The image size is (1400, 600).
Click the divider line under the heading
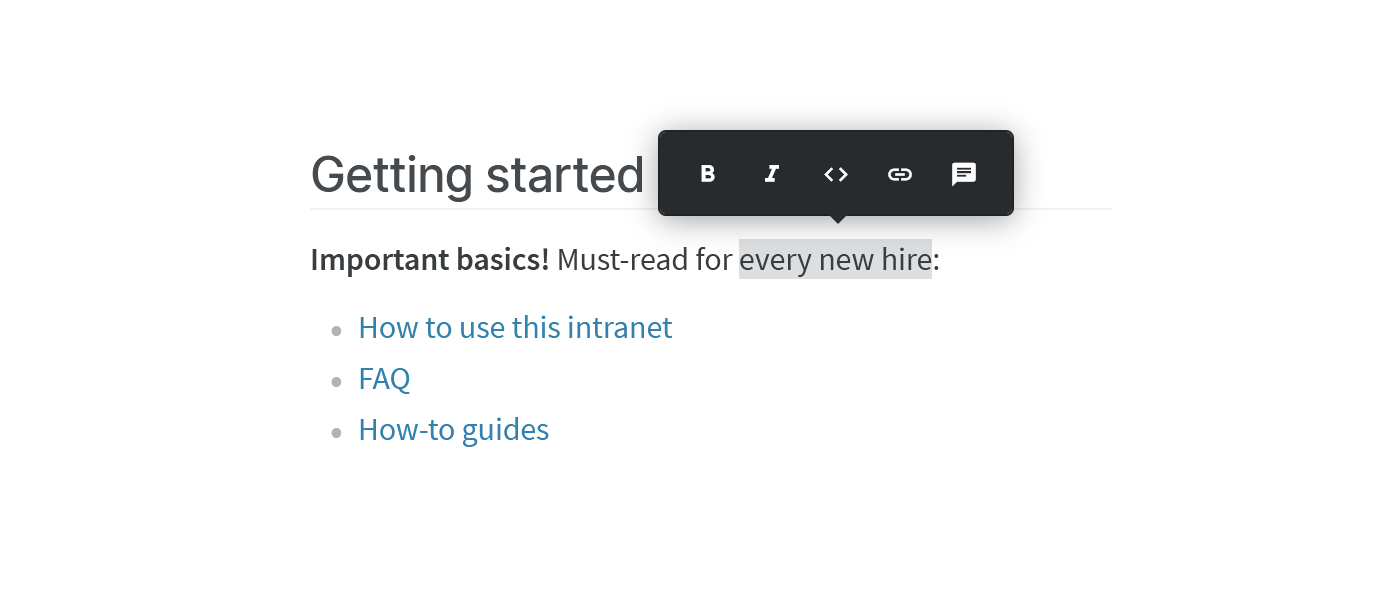[x=500, y=209]
